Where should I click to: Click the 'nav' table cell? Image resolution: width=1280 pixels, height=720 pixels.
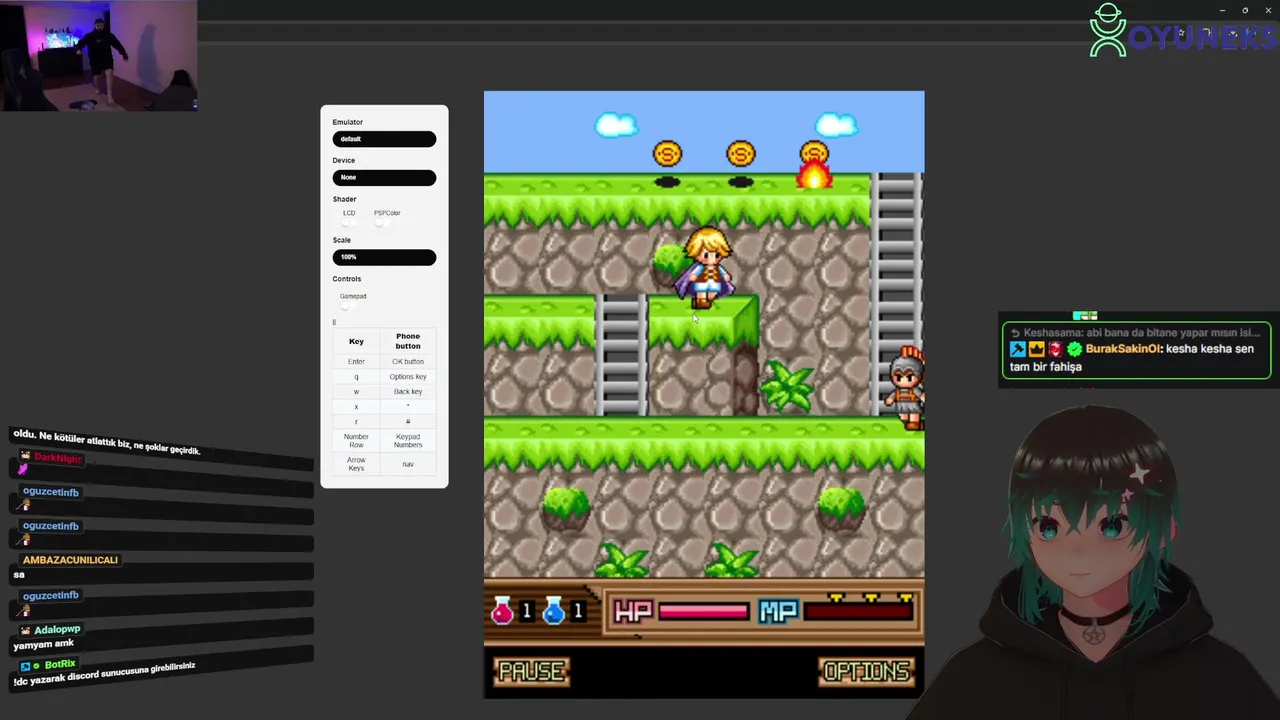pos(408,464)
